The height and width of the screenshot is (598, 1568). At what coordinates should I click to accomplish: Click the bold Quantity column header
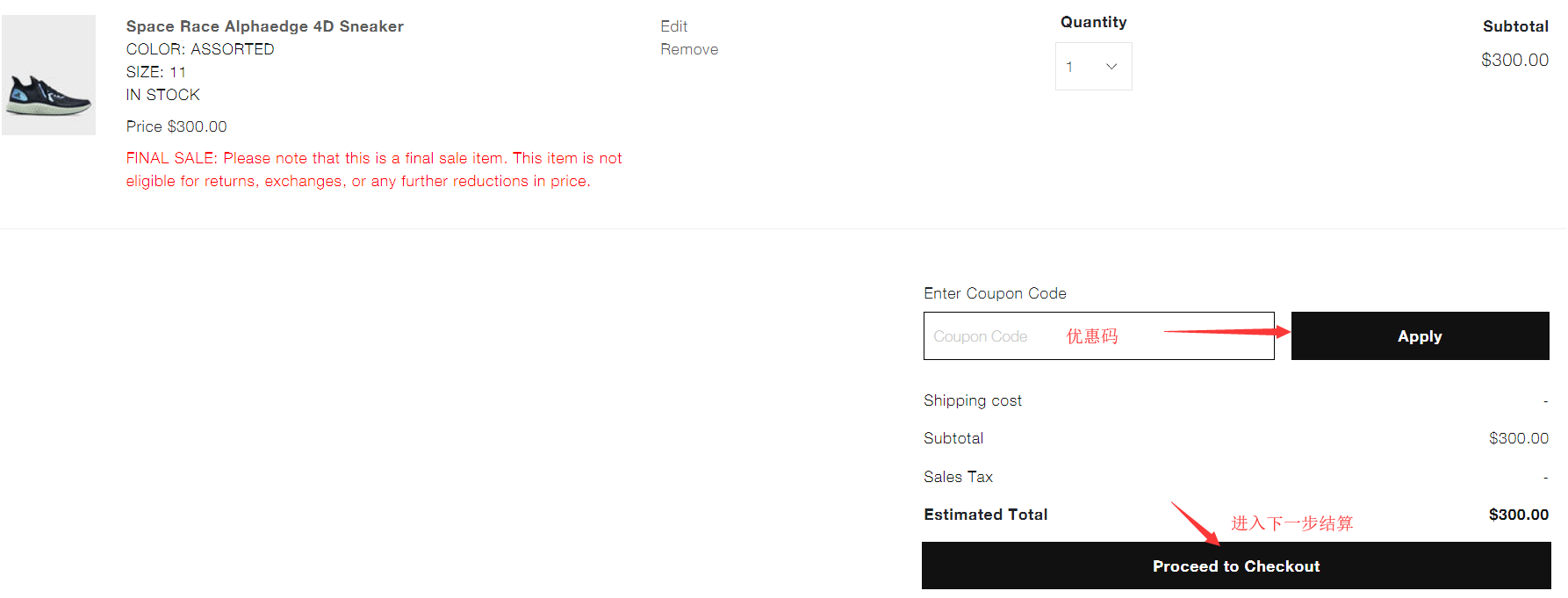tap(1093, 22)
